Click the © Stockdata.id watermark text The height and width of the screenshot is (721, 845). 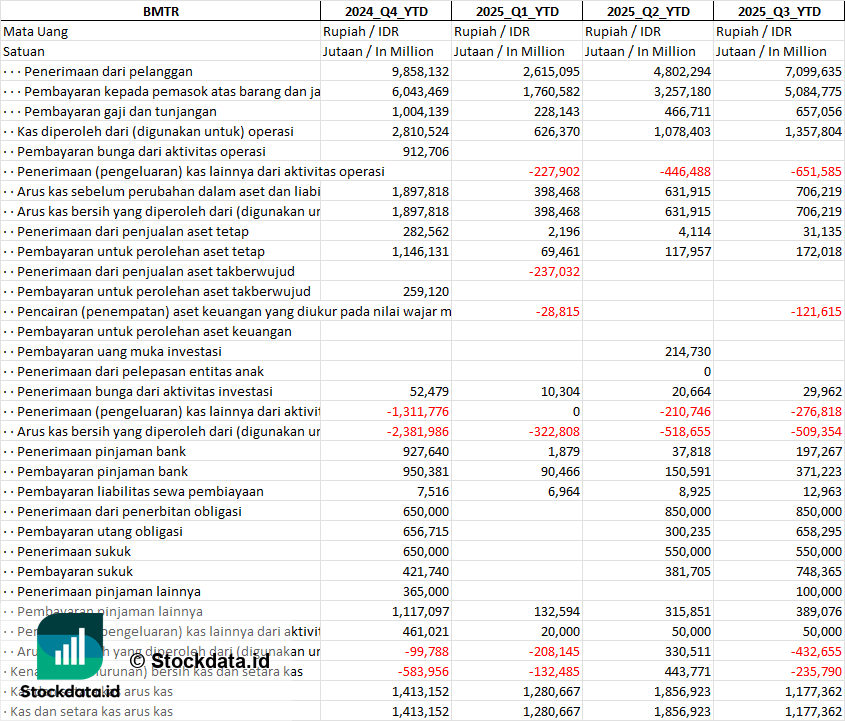tap(199, 660)
